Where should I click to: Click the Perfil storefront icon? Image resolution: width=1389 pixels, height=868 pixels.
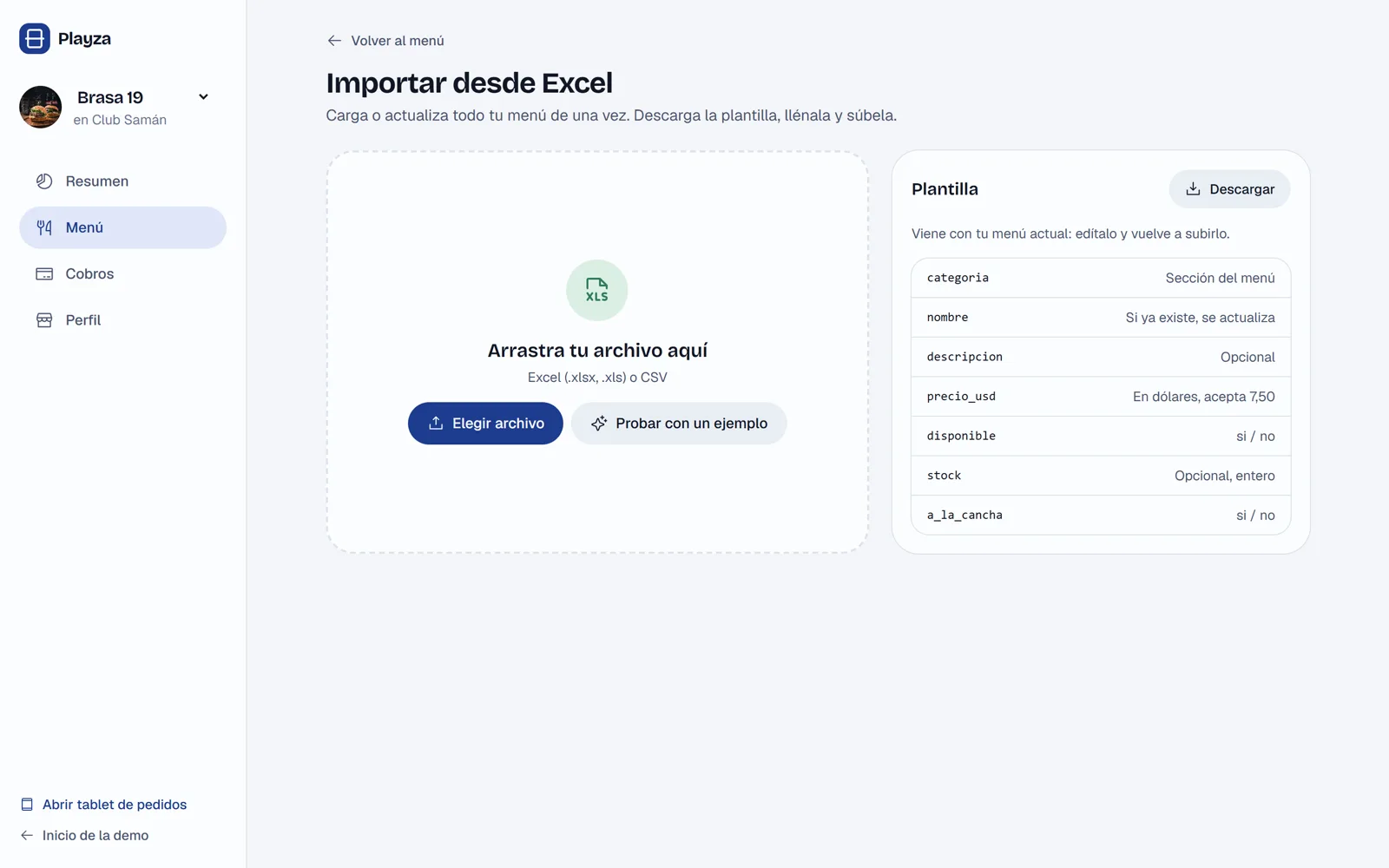44,320
